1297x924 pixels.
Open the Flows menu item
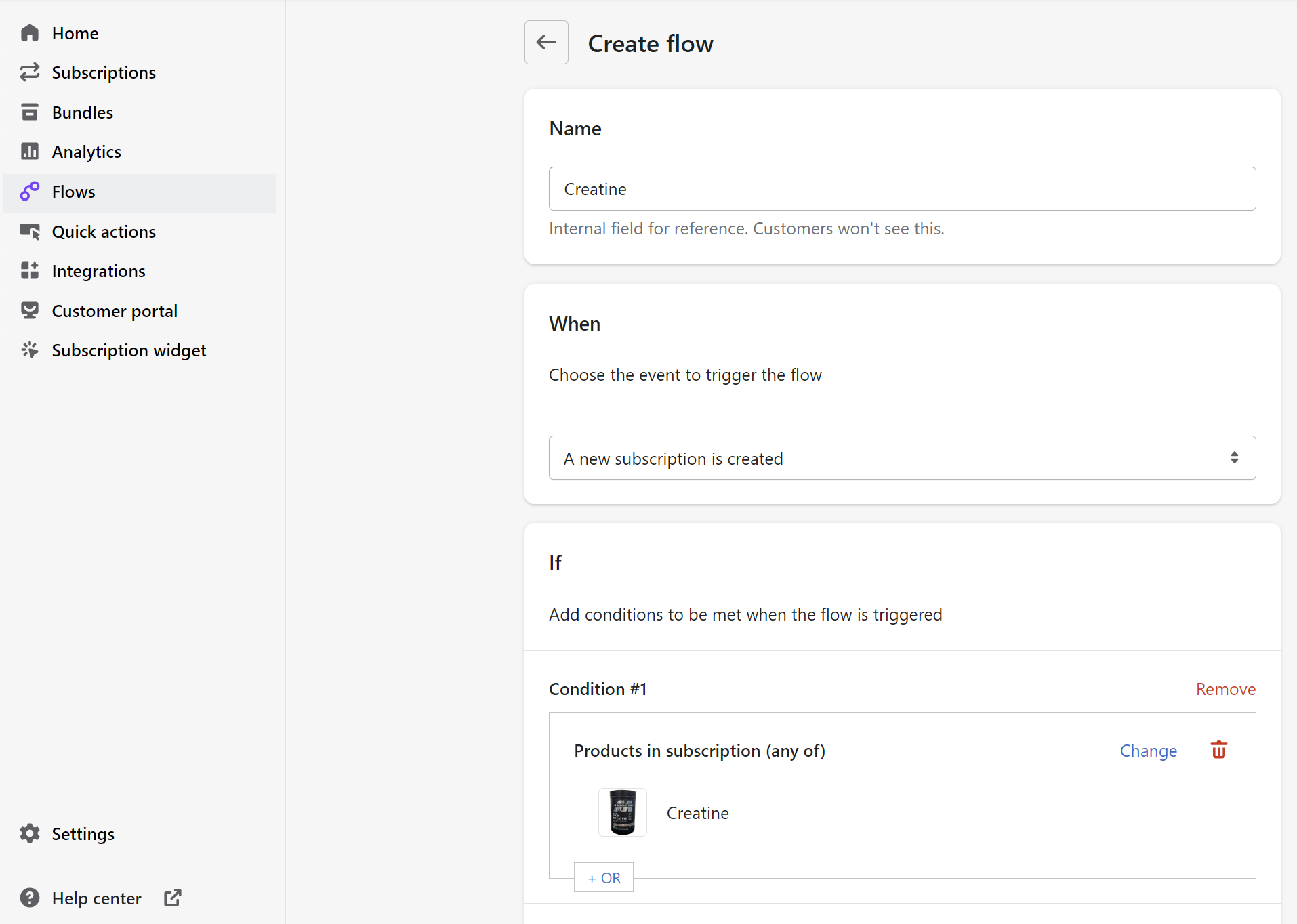click(x=73, y=192)
